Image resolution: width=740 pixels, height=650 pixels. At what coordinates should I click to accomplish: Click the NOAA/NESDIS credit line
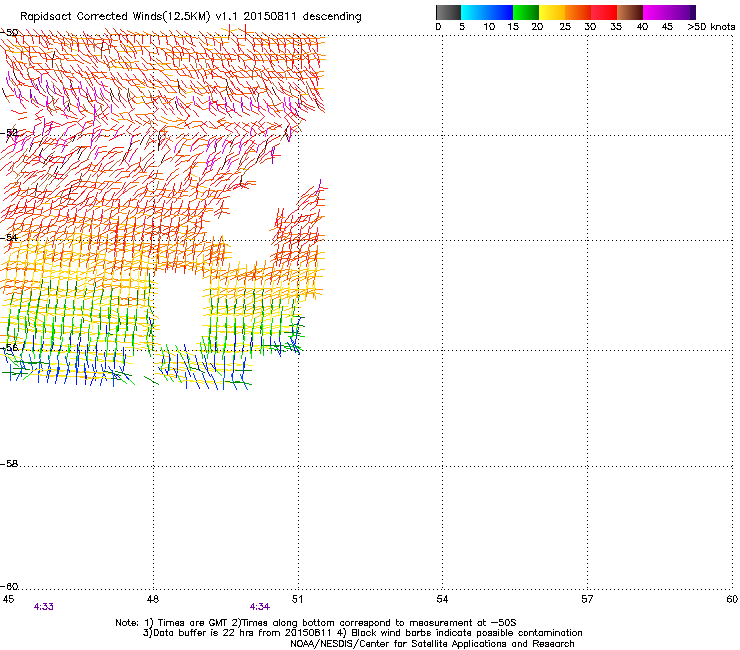432,644
